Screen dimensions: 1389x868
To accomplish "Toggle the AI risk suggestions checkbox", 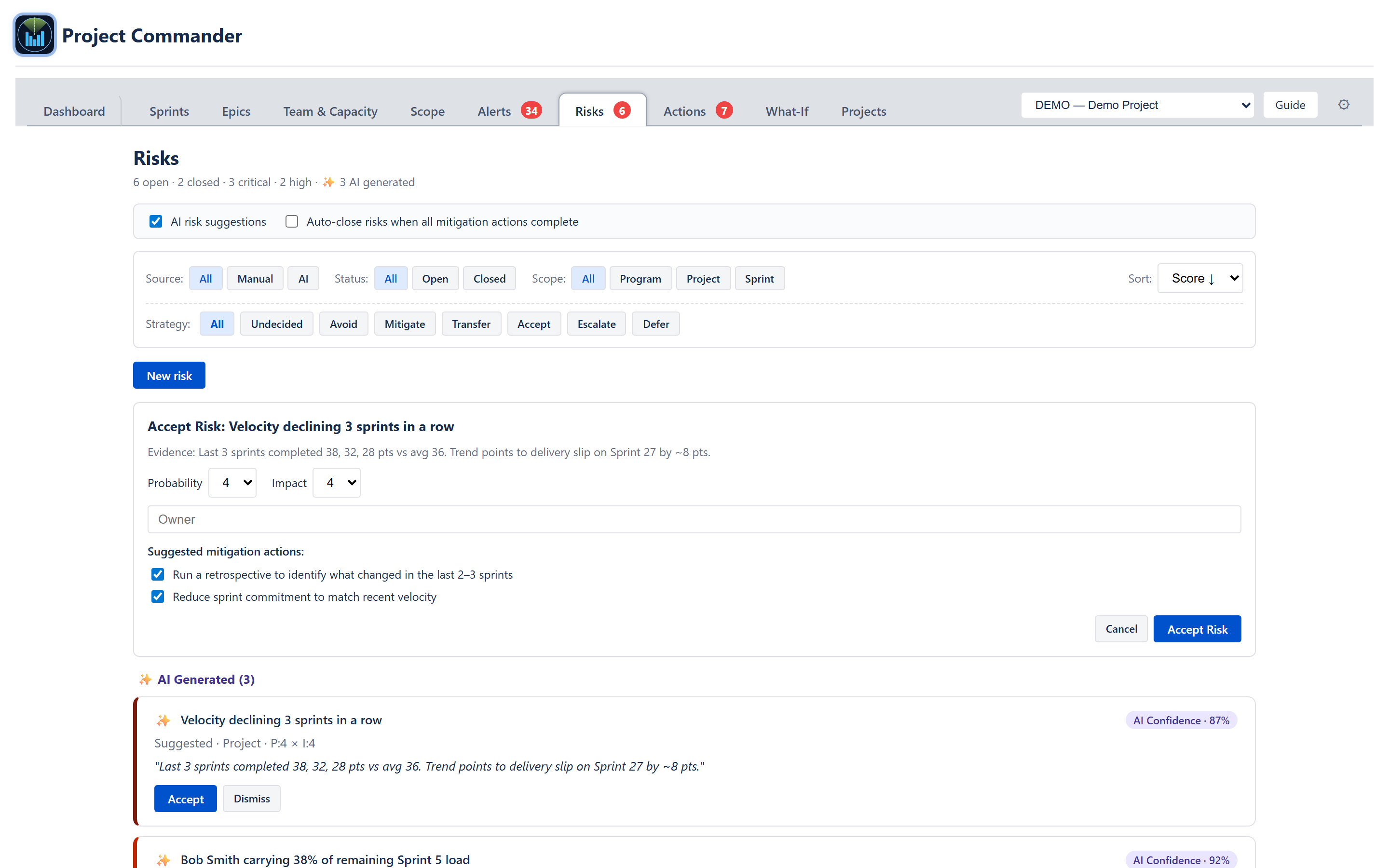I will coord(156,222).
